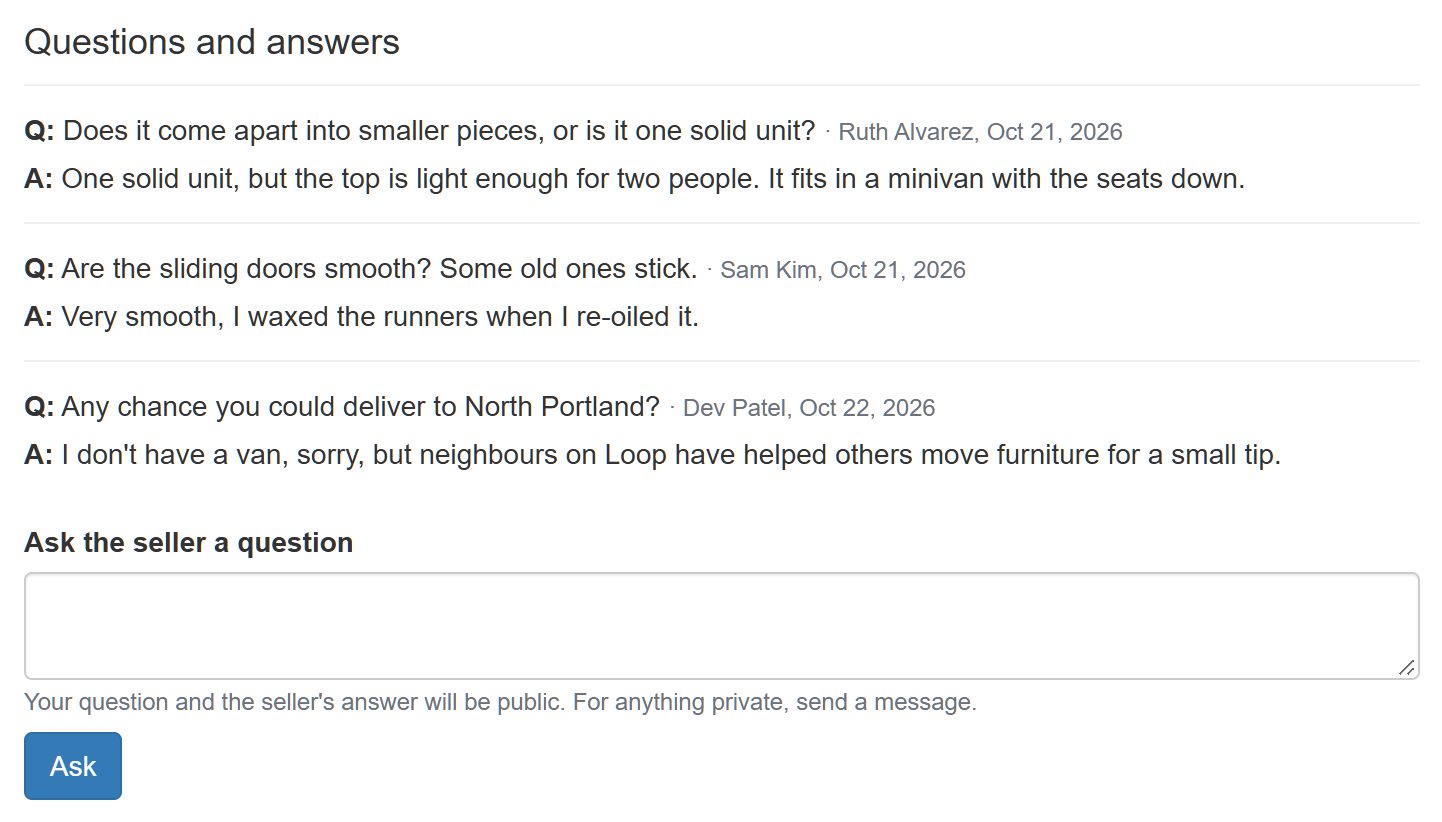The height and width of the screenshot is (822, 1442).
Task: Click the sliding doors smooth question
Action: 379,269
